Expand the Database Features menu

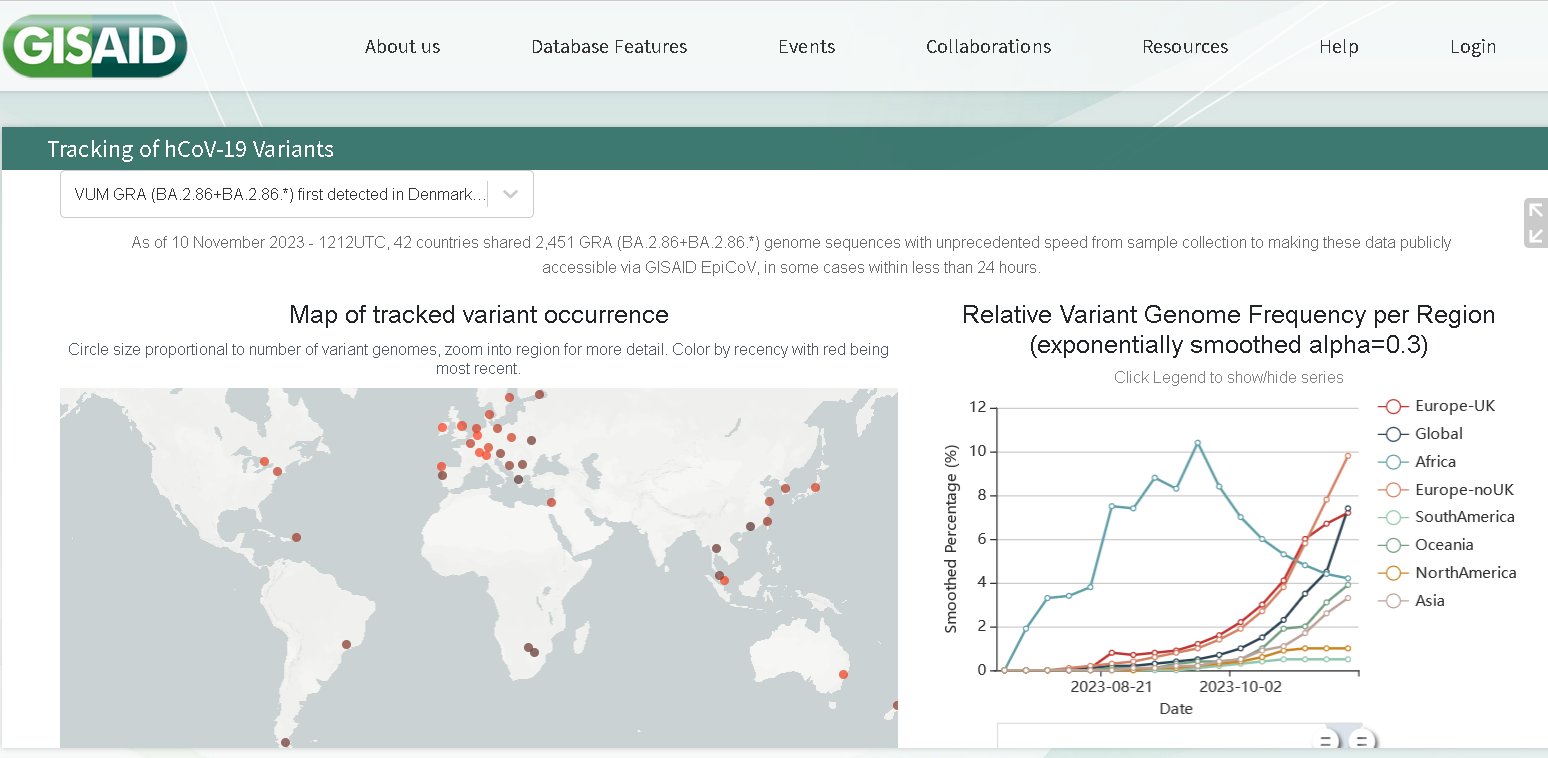[x=609, y=47]
